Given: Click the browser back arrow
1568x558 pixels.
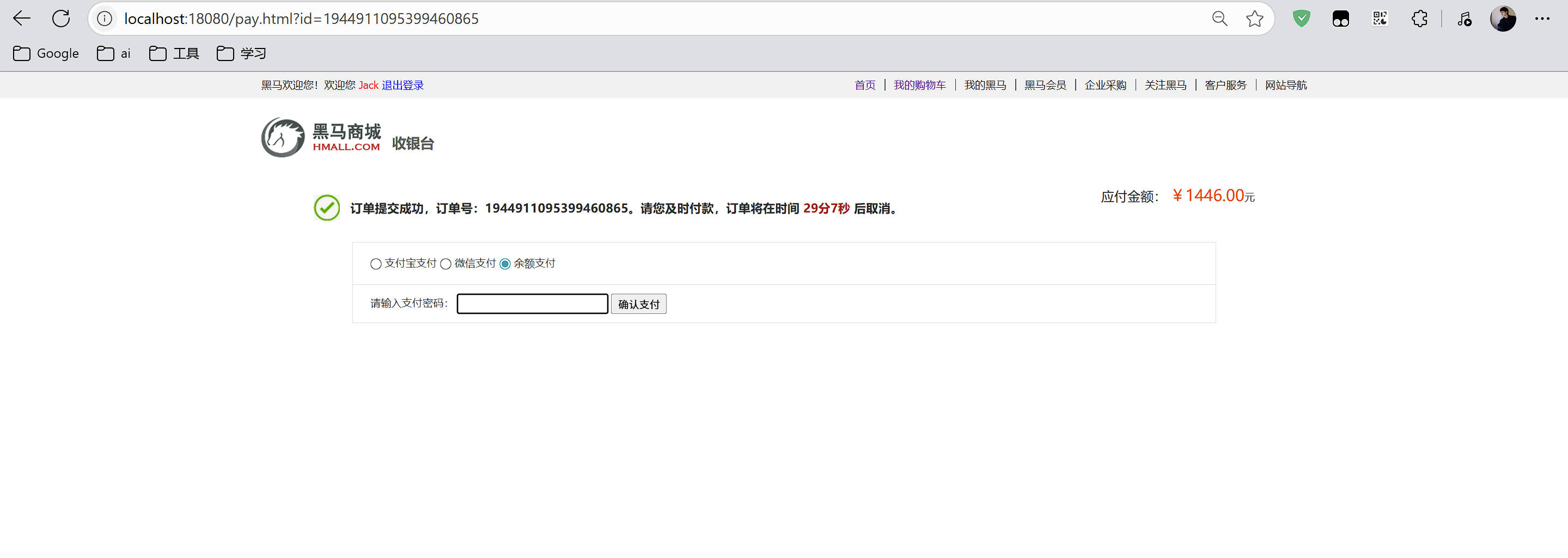Looking at the screenshot, I should click(x=22, y=19).
